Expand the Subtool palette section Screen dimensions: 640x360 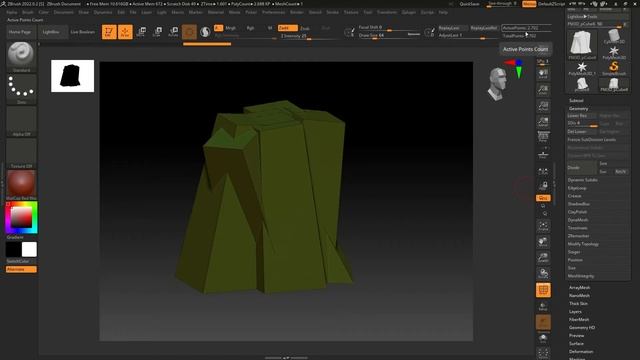[x=576, y=100]
